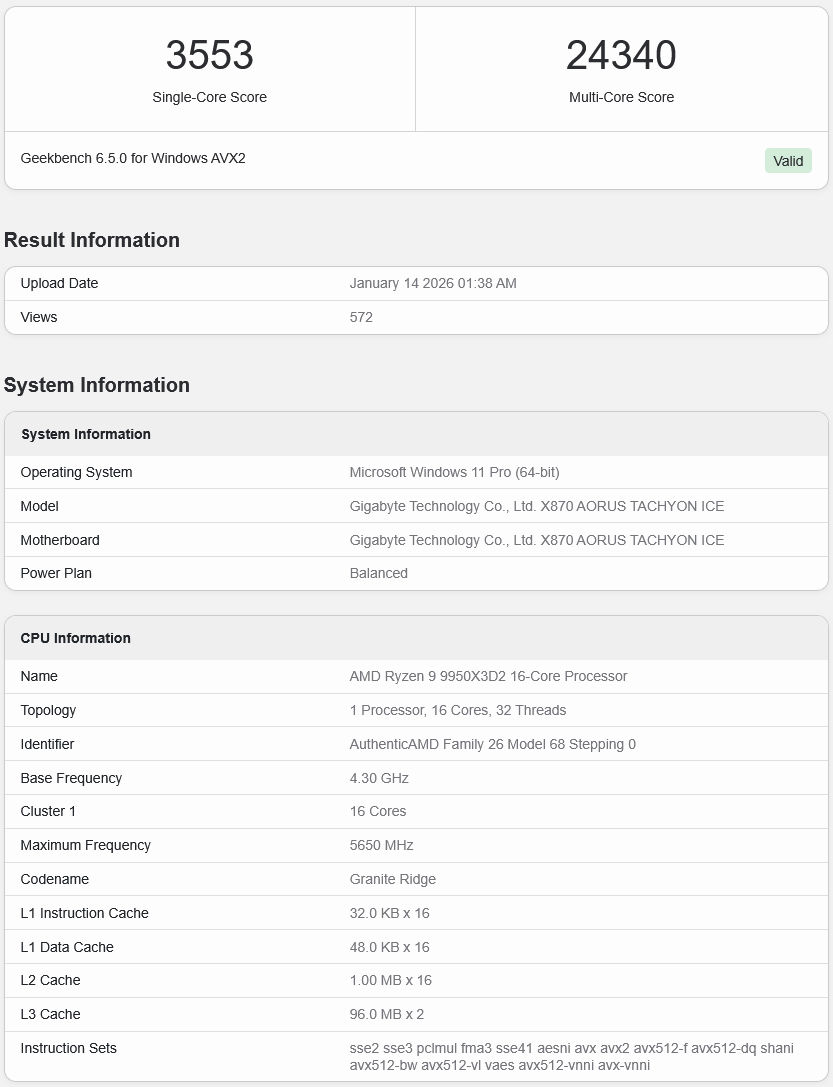Click the Single-Core Score label
The width and height of the screenshot is (833, 1087).
209,97
